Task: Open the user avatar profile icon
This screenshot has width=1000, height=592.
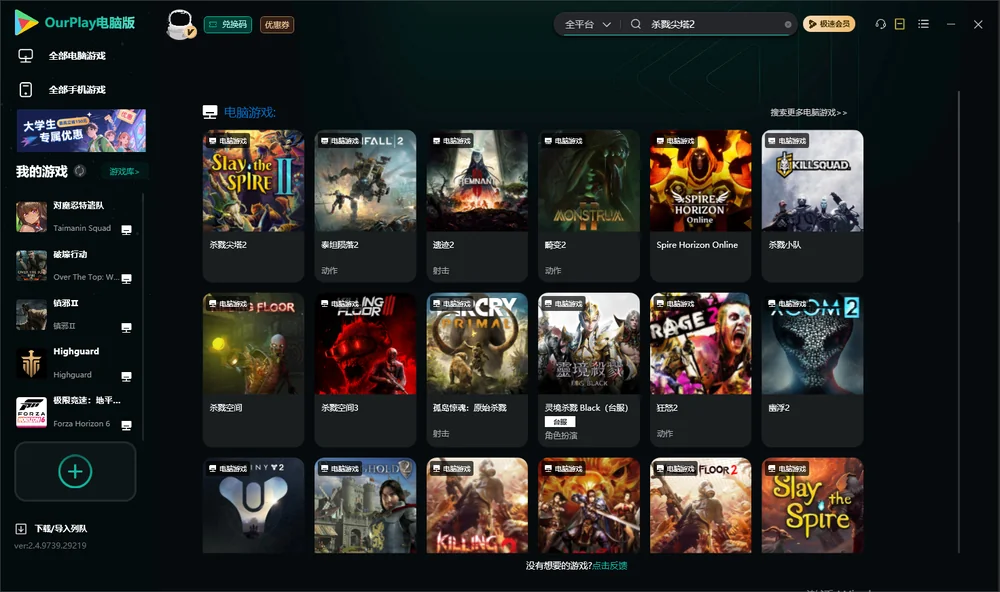Action: click(180, 24)
